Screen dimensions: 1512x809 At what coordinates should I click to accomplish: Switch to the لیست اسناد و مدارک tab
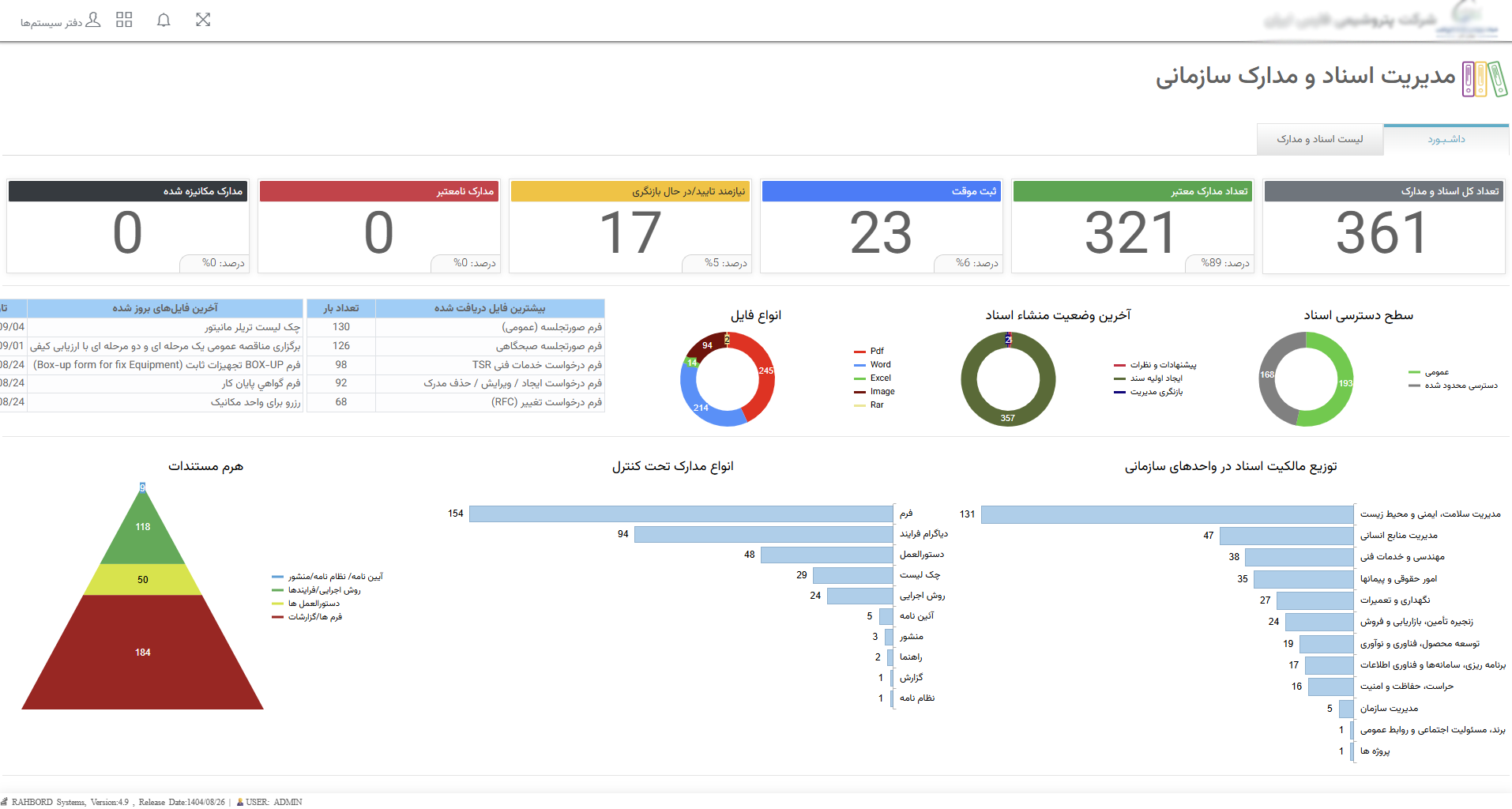coord(1320,139)
